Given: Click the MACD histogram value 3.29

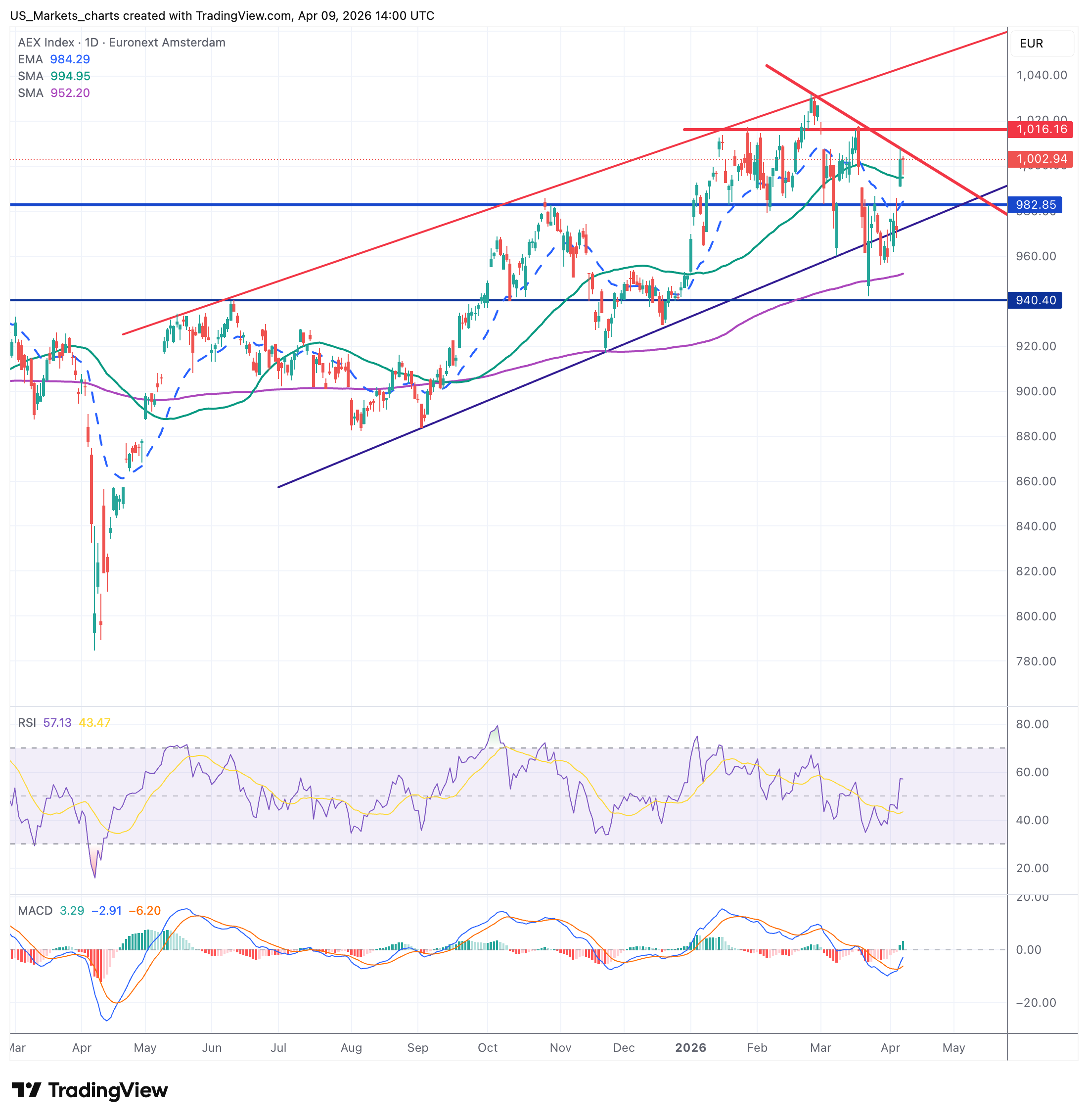Looking at the screenshot, I should (x=72, y=910).
